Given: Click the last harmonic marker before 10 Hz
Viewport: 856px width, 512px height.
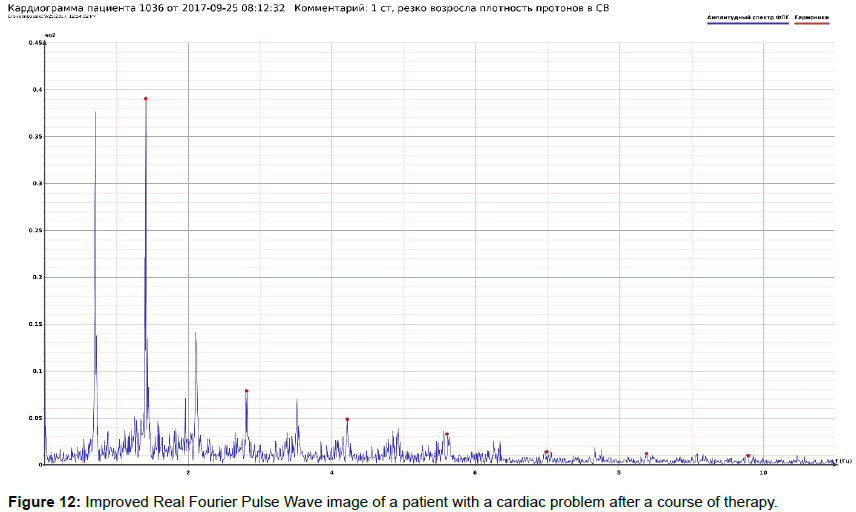Looking at the screenshot, I should [748, 456].
